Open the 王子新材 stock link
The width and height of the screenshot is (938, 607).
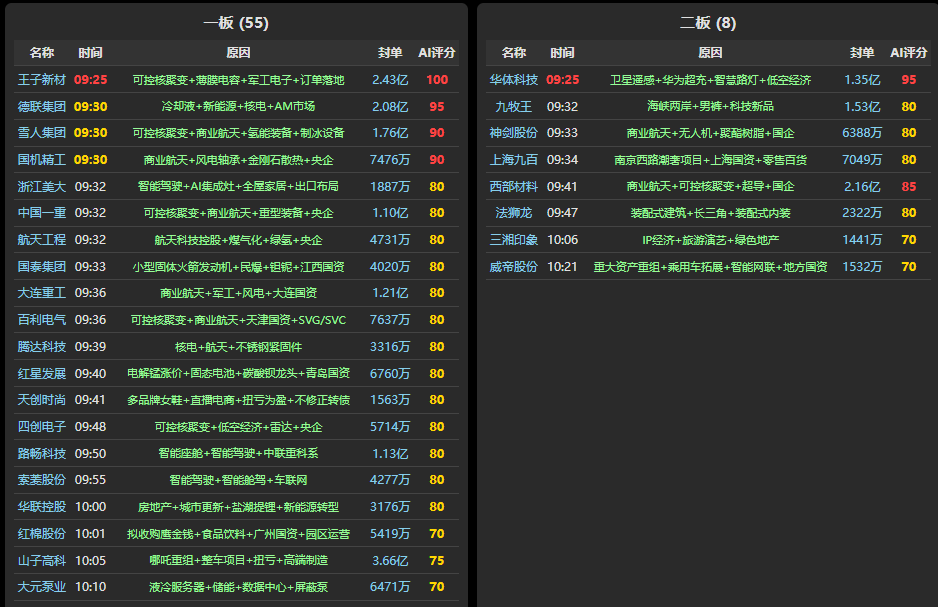point(42,79)
